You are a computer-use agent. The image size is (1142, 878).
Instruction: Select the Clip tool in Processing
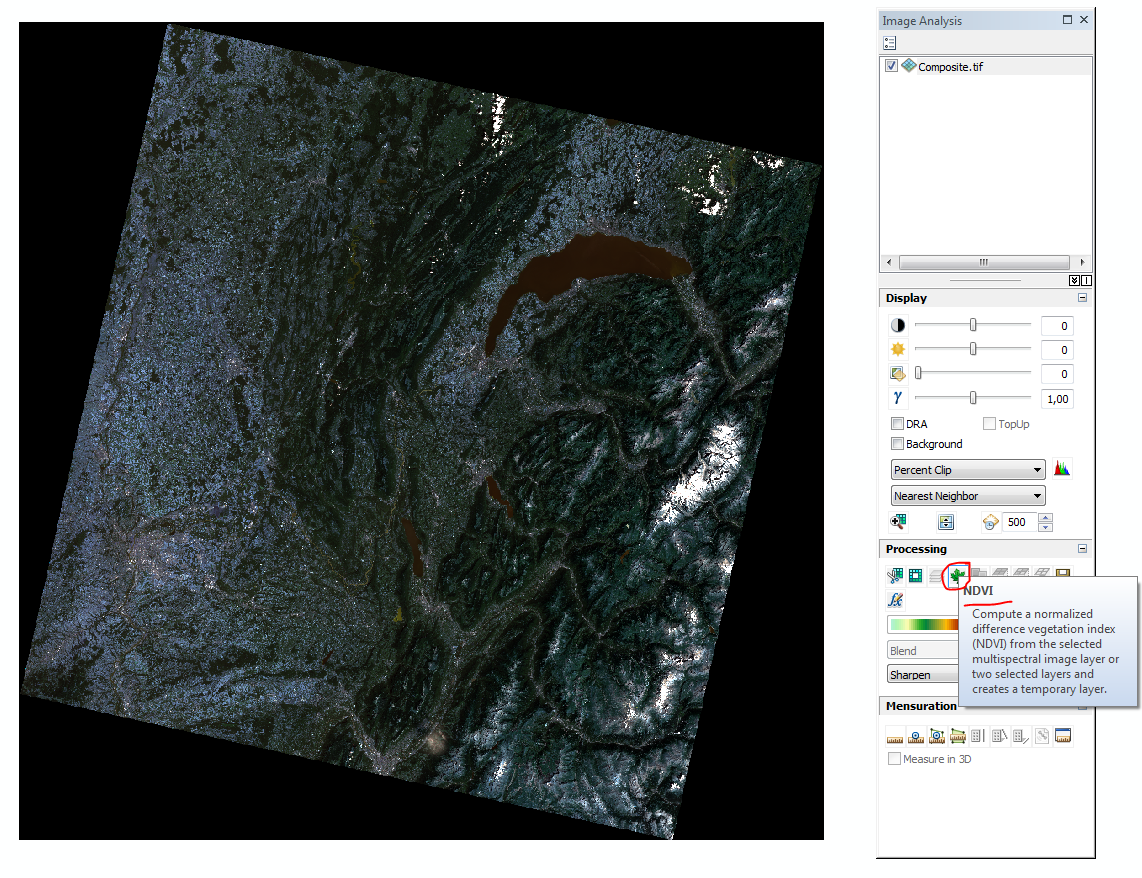(x=894, y=575)
